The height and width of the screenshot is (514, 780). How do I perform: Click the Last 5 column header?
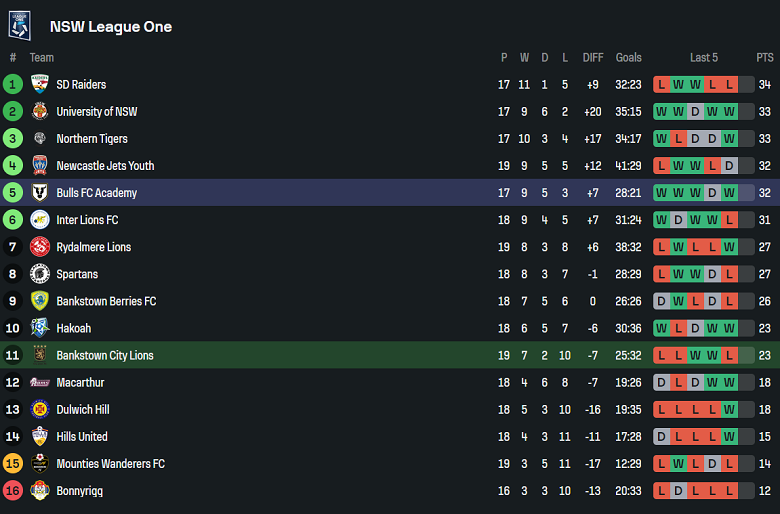pyautogui.click(x=704, y=58)
